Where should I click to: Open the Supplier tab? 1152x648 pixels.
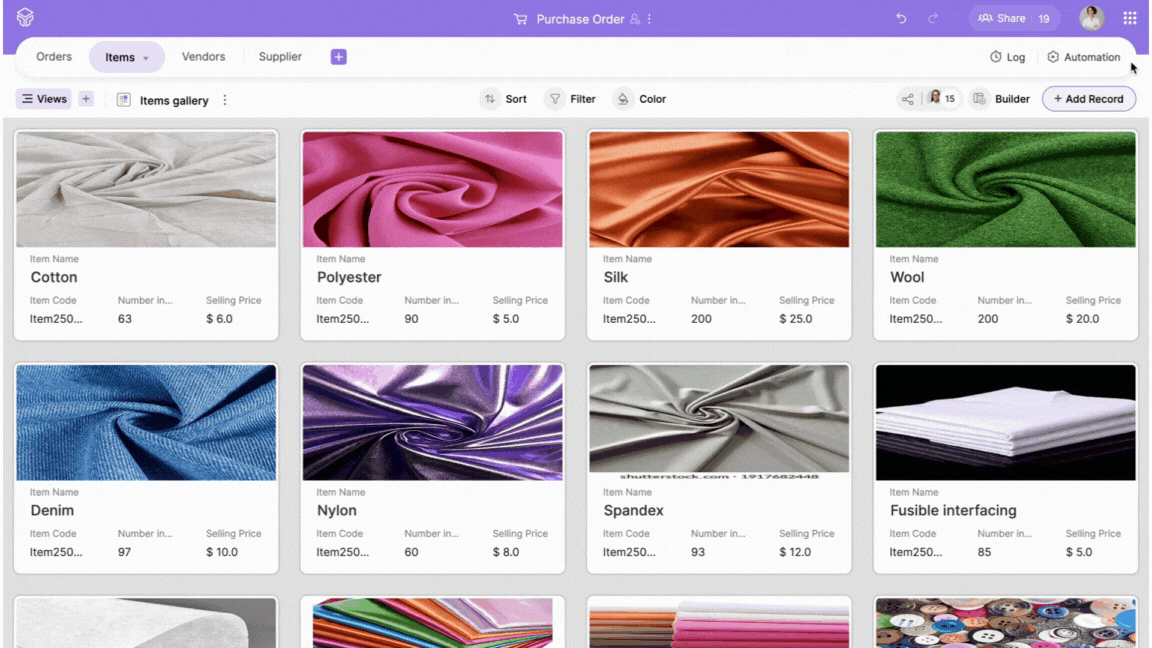[280, 57]
